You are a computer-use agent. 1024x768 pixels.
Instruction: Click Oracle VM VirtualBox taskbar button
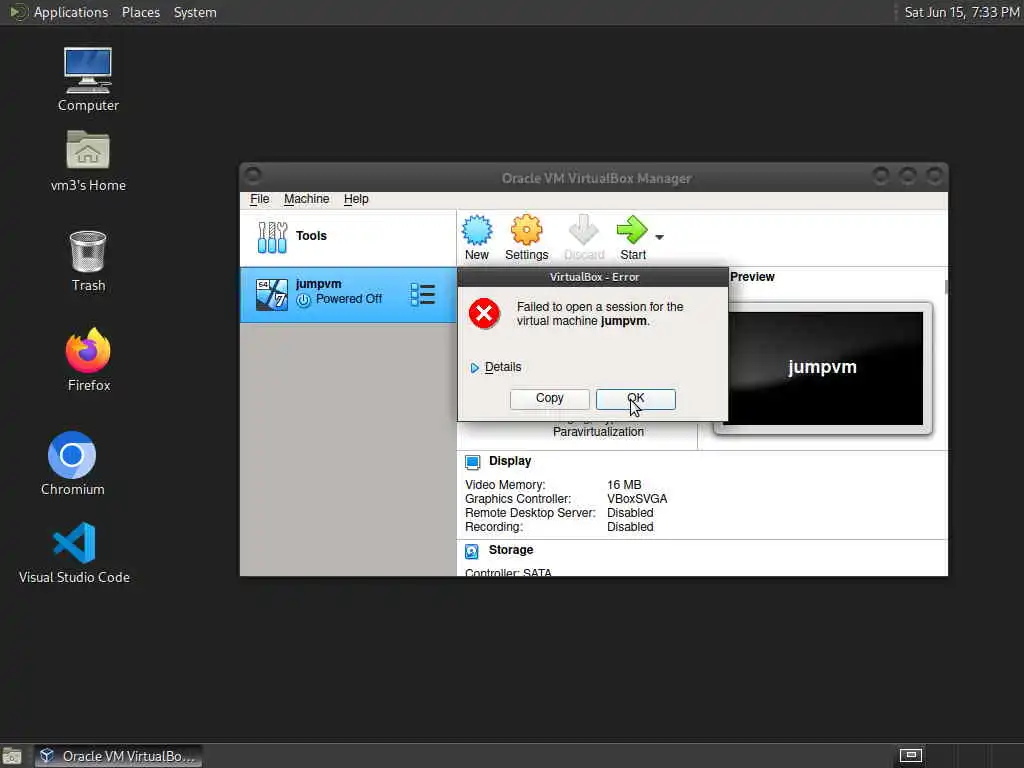point(118,756)
